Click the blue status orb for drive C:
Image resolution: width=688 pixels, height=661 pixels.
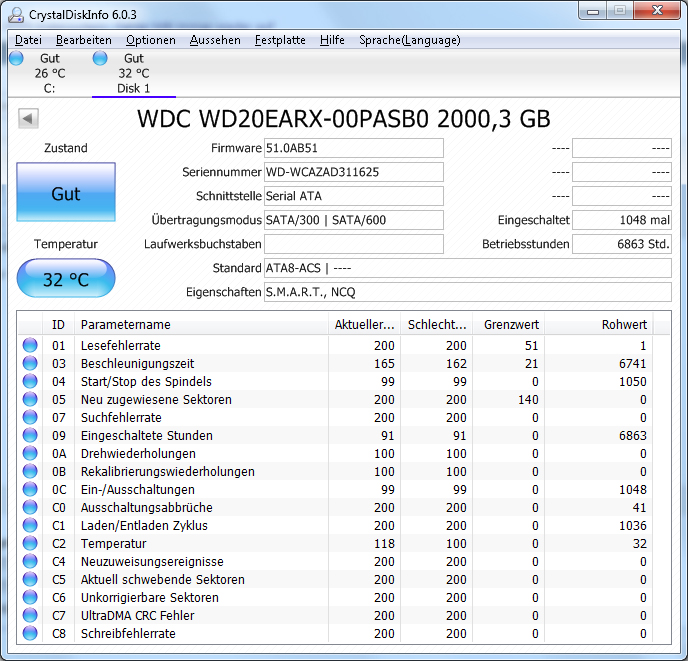[16, 58]
